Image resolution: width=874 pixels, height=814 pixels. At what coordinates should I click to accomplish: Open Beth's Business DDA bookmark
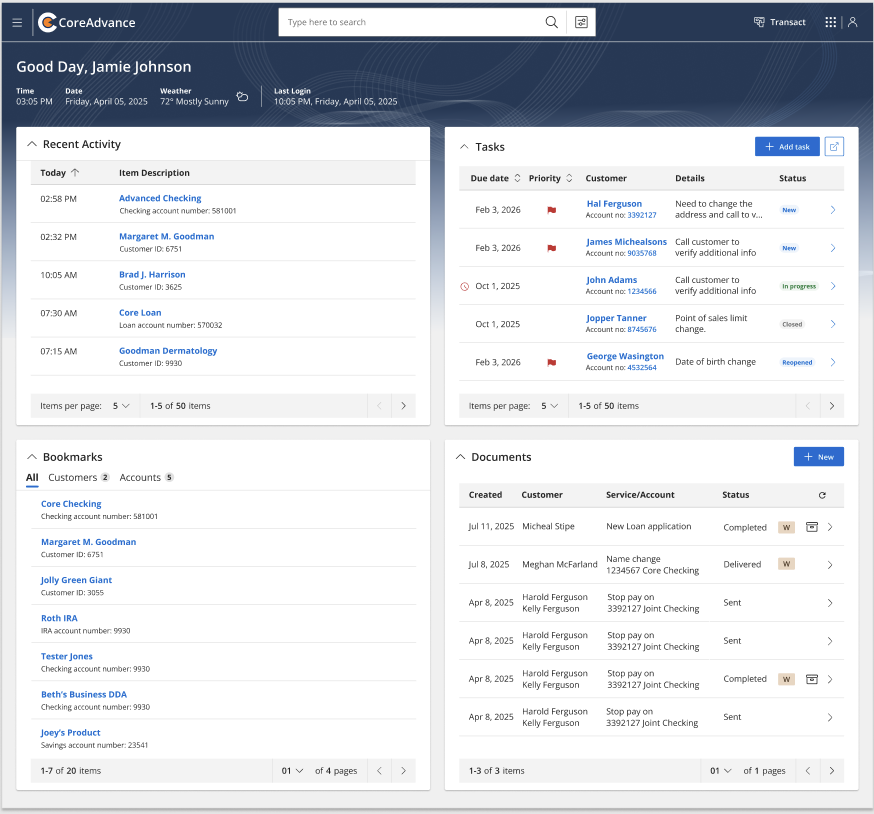84,695
